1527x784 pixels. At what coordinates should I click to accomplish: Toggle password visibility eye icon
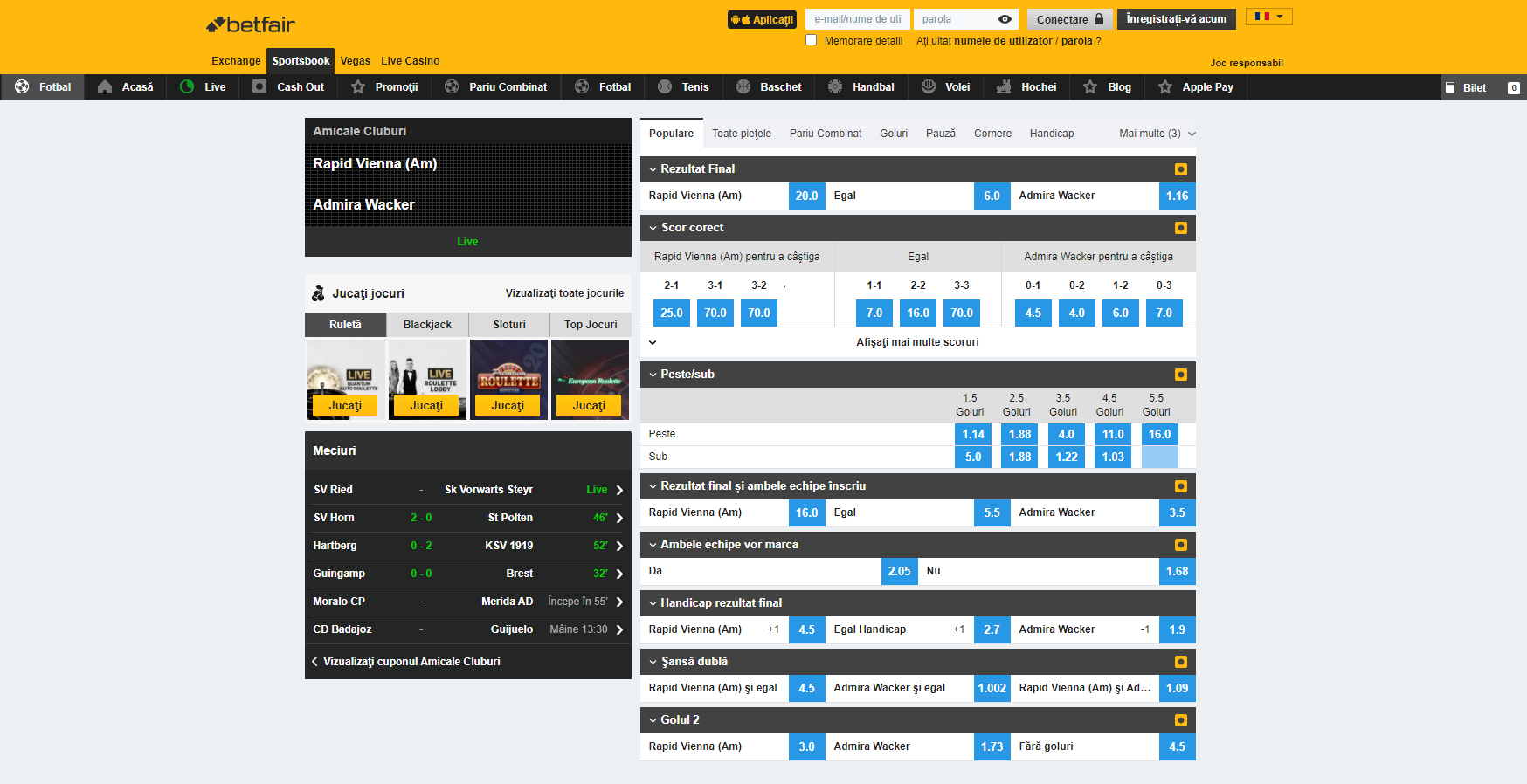click(1005, 19)
